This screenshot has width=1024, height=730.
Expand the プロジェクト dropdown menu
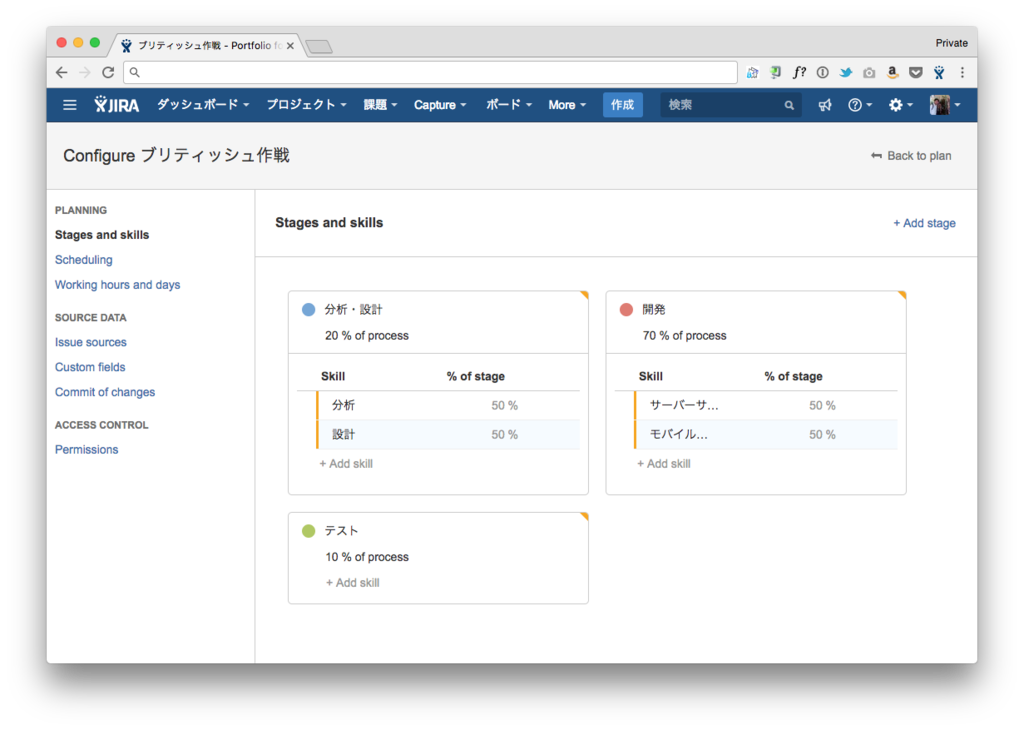click(306, 104)
